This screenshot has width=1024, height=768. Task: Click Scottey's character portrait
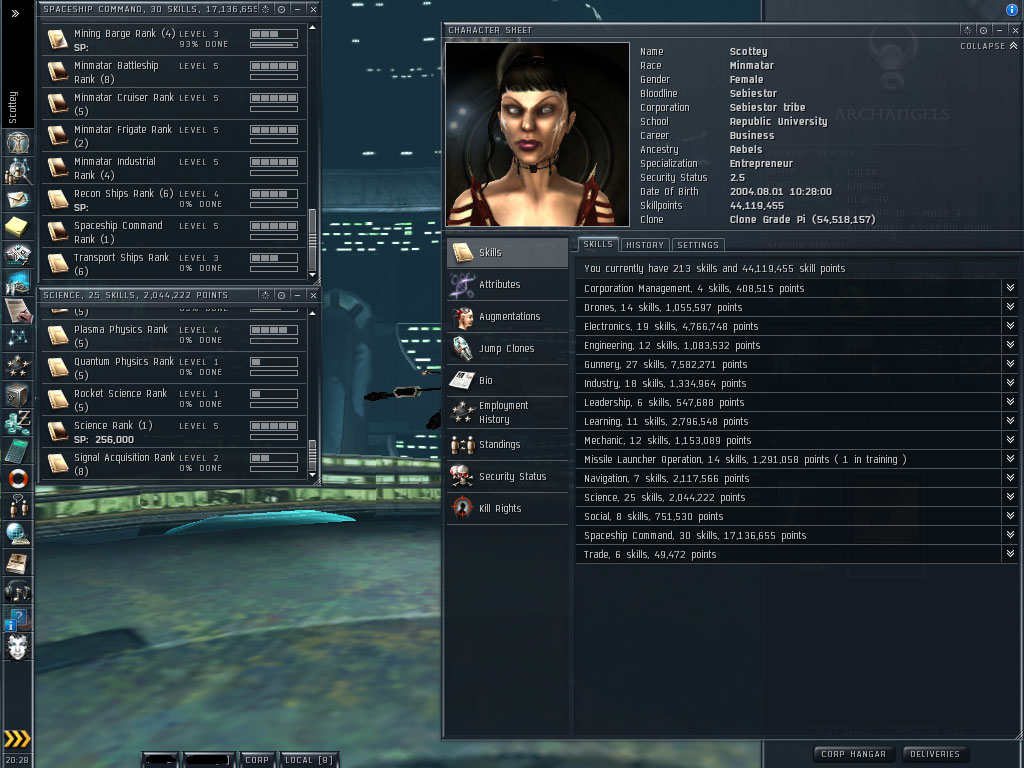(537, 135)
